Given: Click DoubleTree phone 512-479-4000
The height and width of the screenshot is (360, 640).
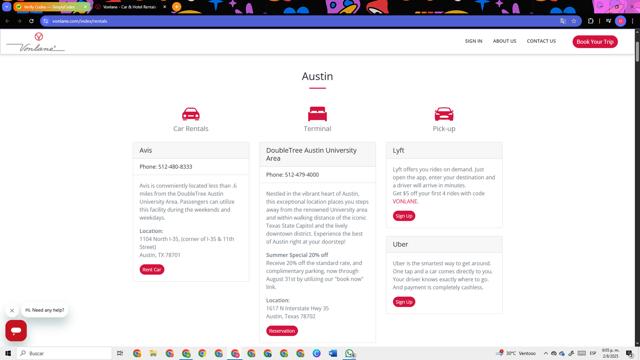Looking at the screenshot, I should point(302,175).
